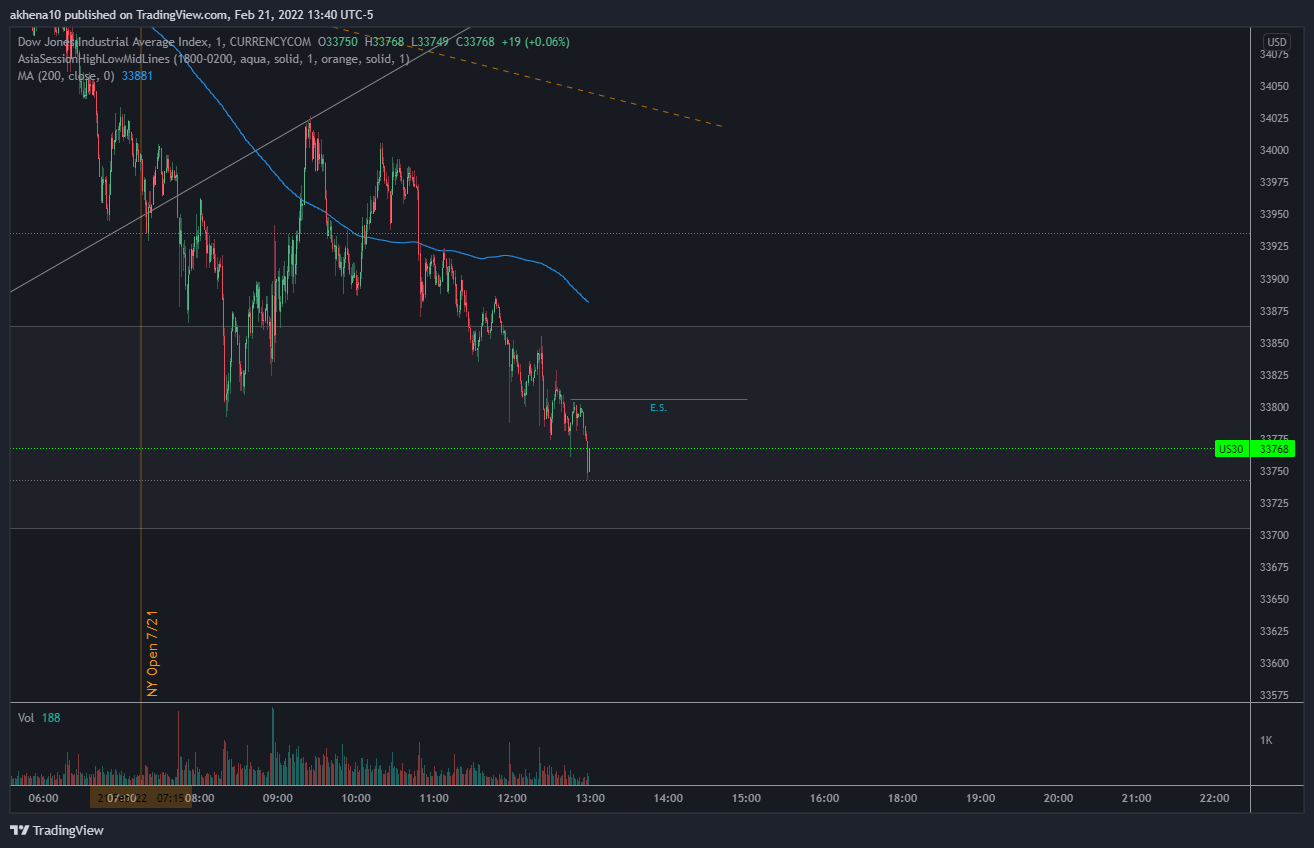Click the 34000 price axis label
1314x848 pixels.
pos(1273,150)
